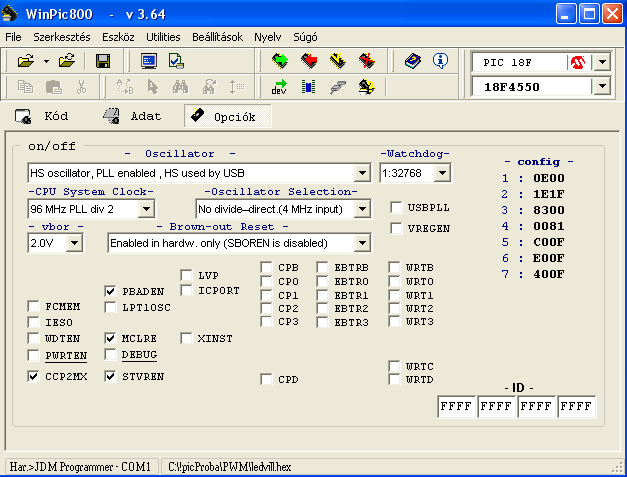Toggle the LVP checkbox
The width and height of the screenshot is (627, 477).
pos(186,275)
